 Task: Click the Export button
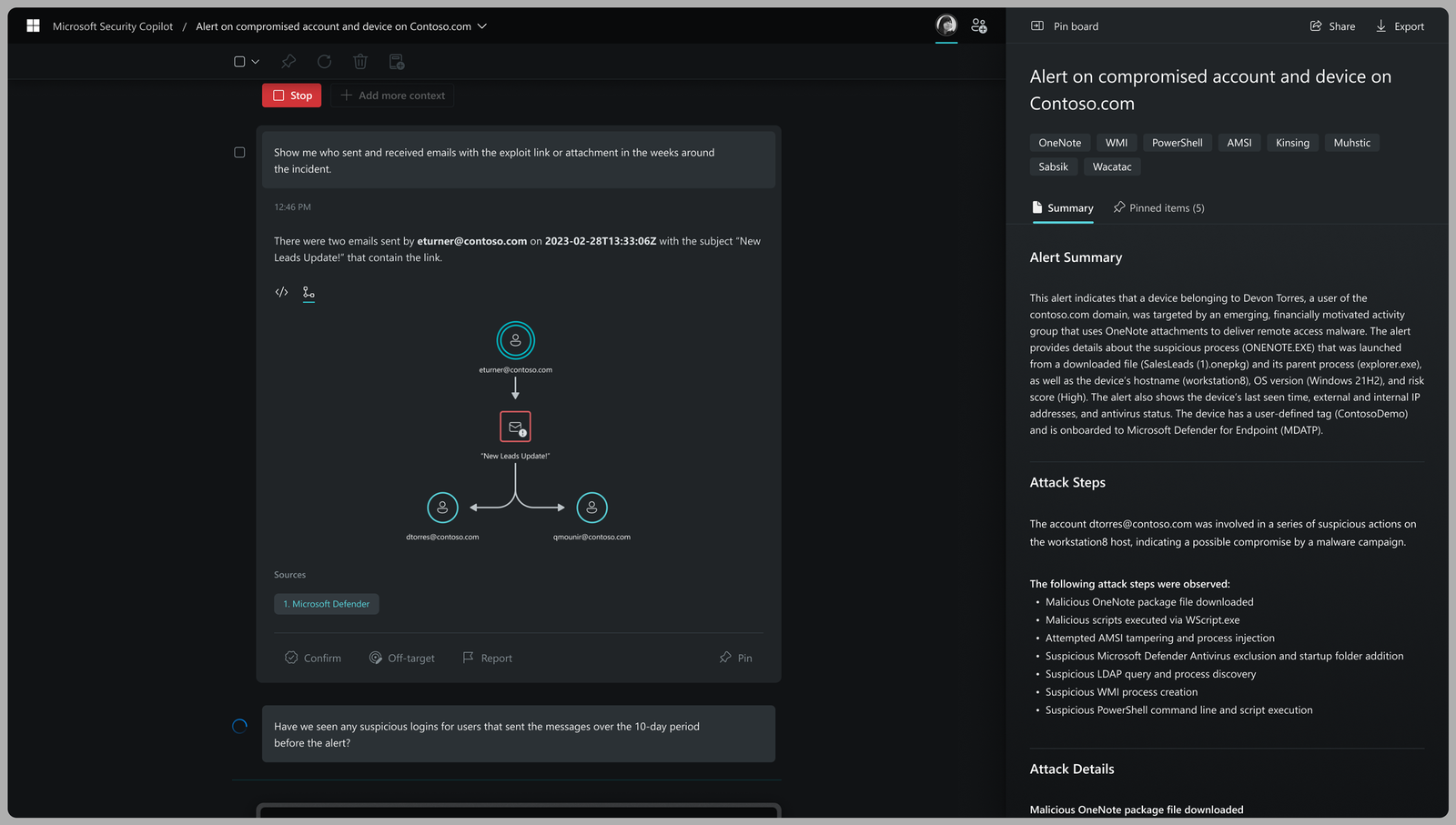(x=1400, y=26)
